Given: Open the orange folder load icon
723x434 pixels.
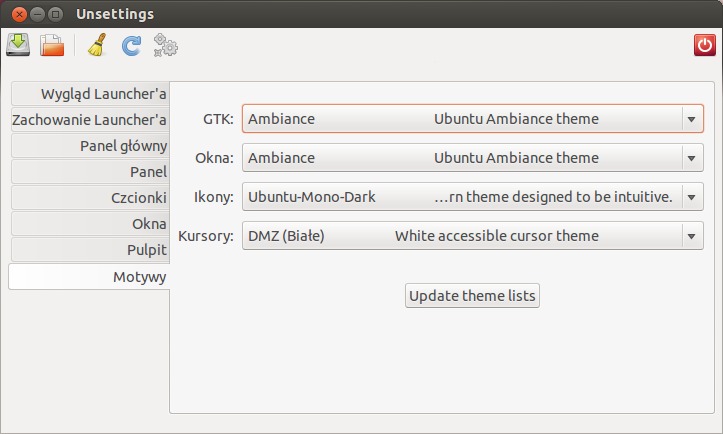Looking at the screenshot, I should (x=52, y=45).
